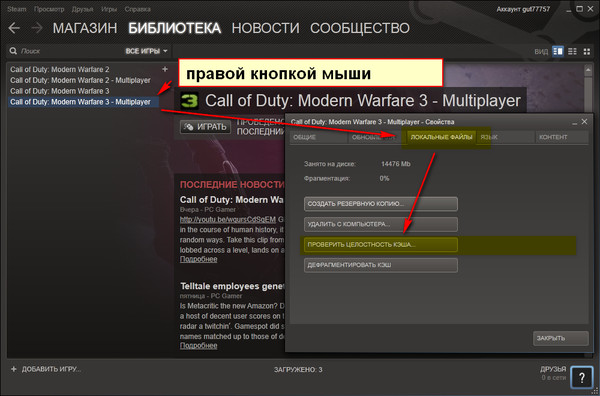This screenshot has height=396, width=600.
Task: Click СОЗДАТЬ РЕЗЕРВНУЮ КОПИЮ button
Action: tap(381, 204)
